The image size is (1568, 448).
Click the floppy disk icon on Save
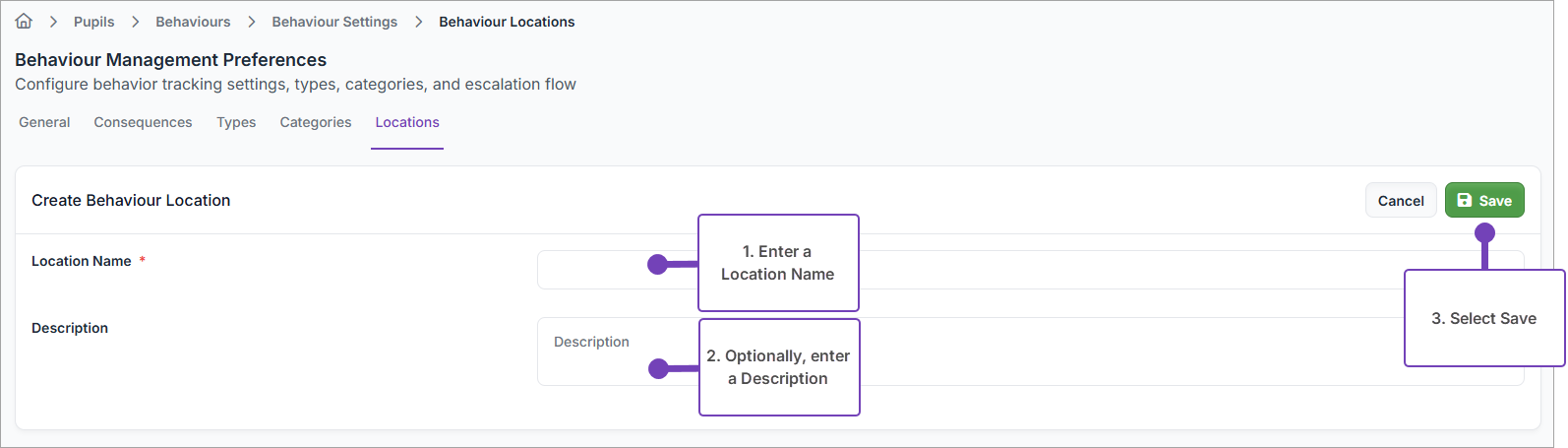(1465, 200)
